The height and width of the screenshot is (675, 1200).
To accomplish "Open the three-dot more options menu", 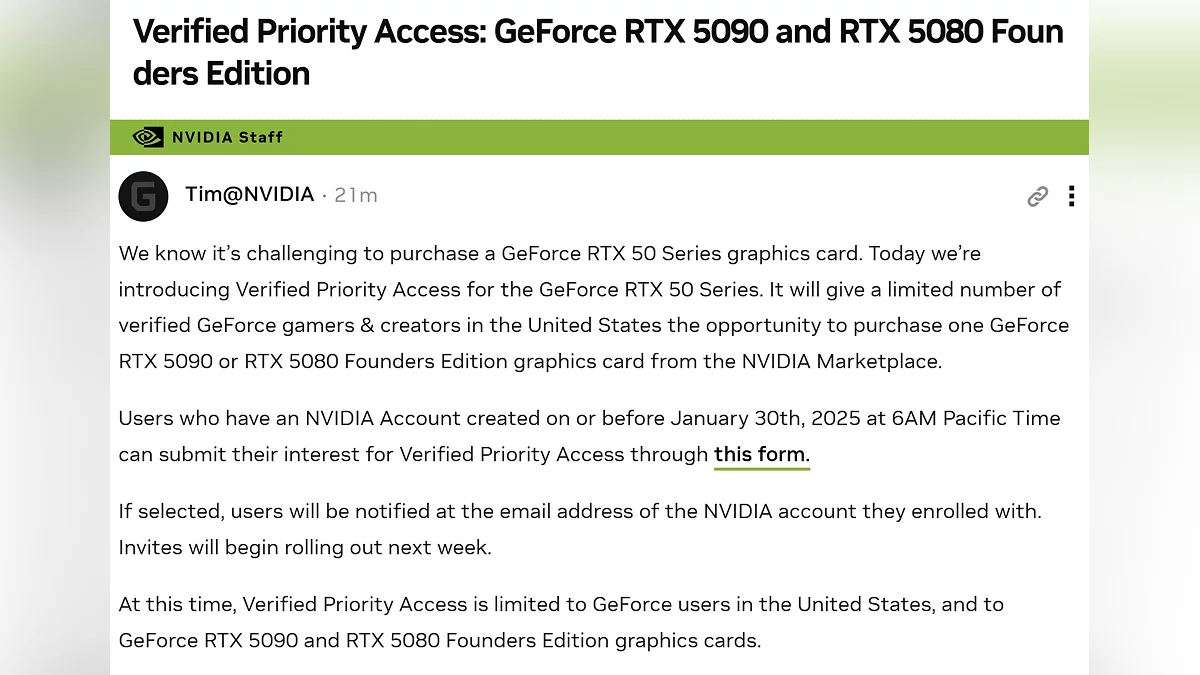I will 1071,196.
